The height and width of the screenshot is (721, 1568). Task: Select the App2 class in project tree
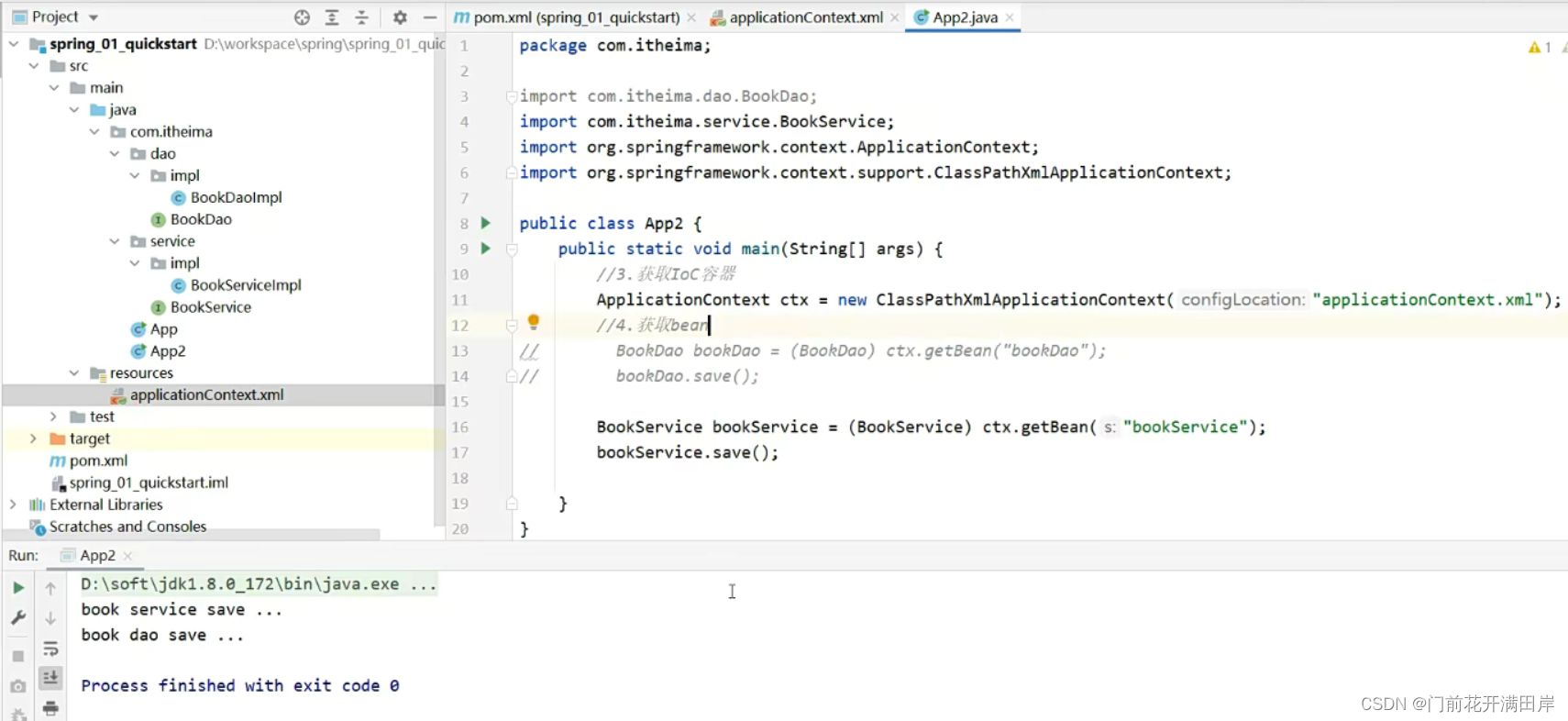click(x=168, y=351)
